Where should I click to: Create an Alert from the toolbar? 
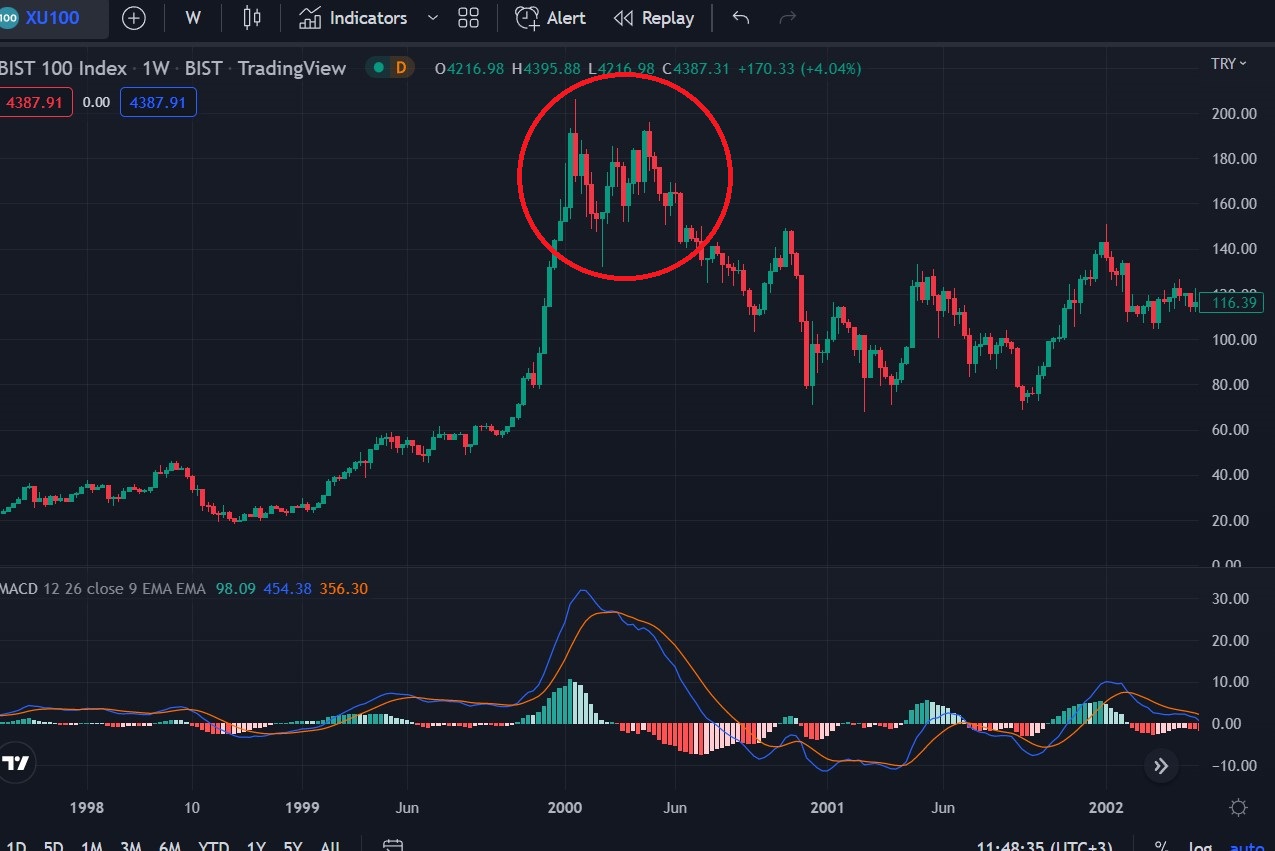(551, 18)
